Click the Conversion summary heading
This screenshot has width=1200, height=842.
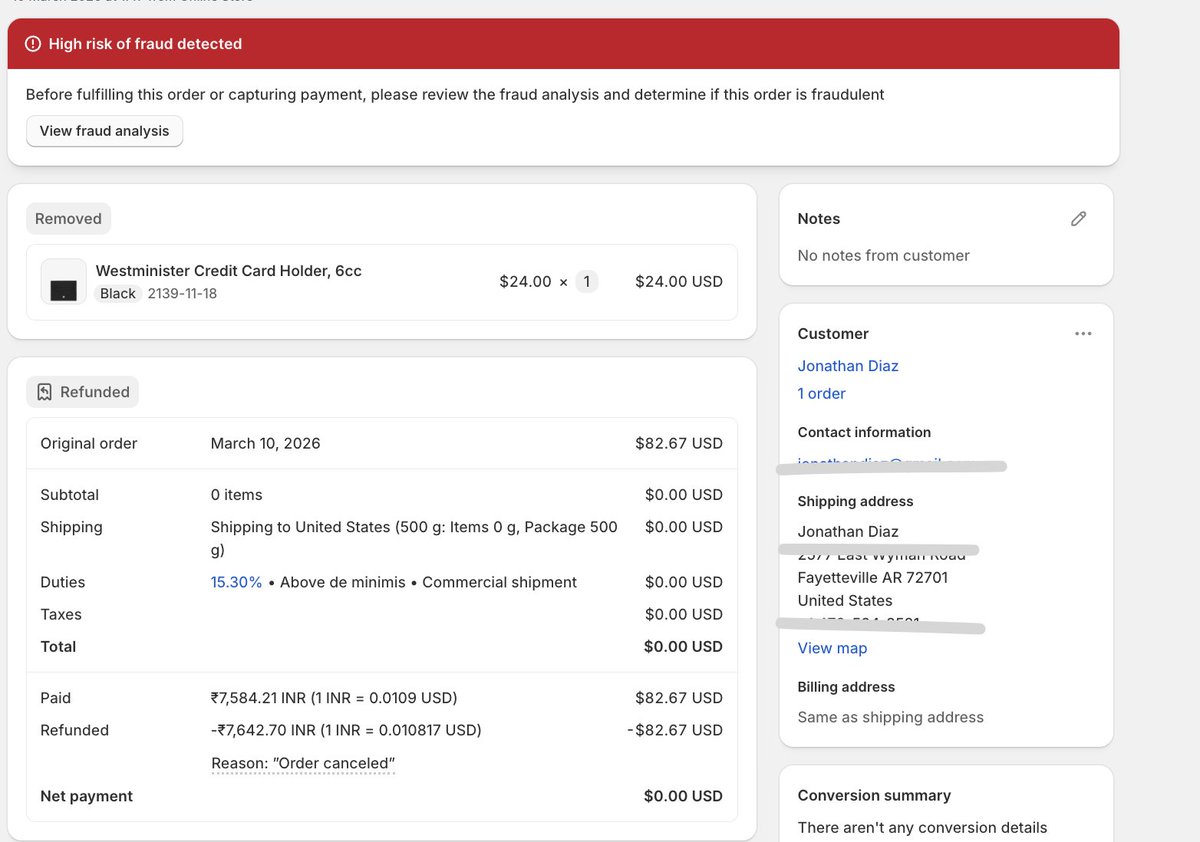coord(874,796)
